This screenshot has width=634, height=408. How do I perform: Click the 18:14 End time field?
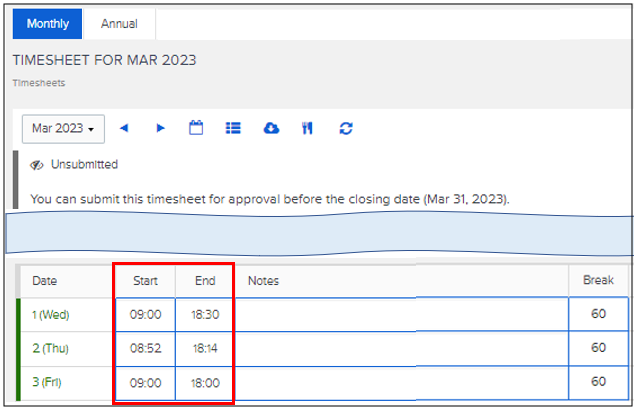(205, 348)
